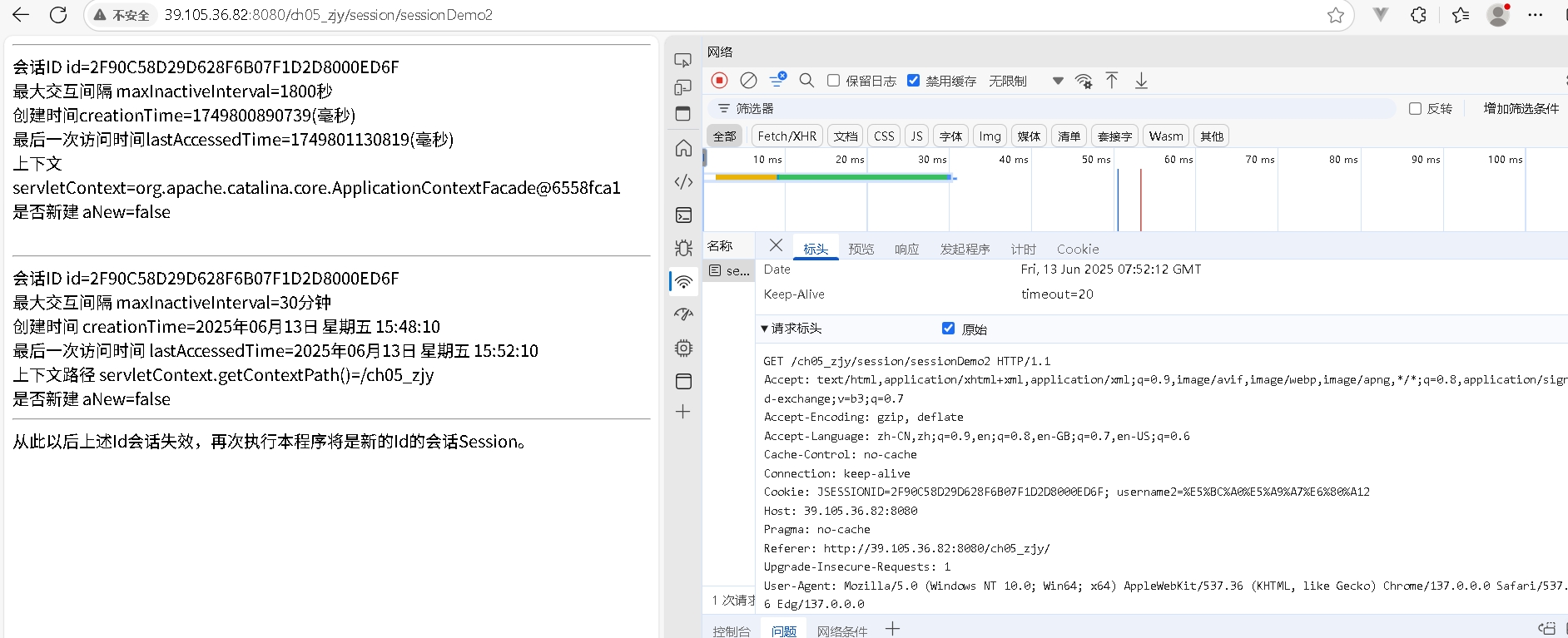Switch to the 响应 tab

point(906,249)
